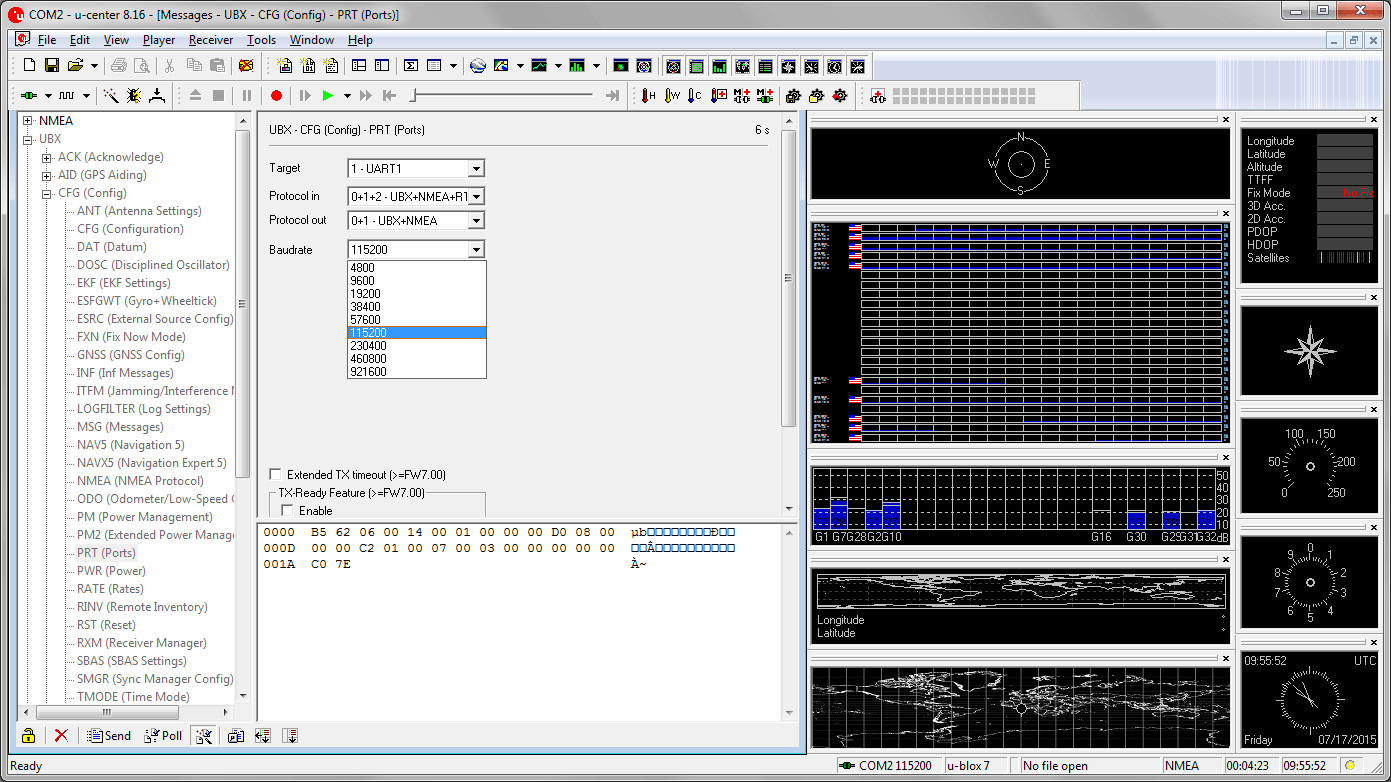Click the Hotstart thermometer H icon
1391x782 pixels.
[649, 95]
